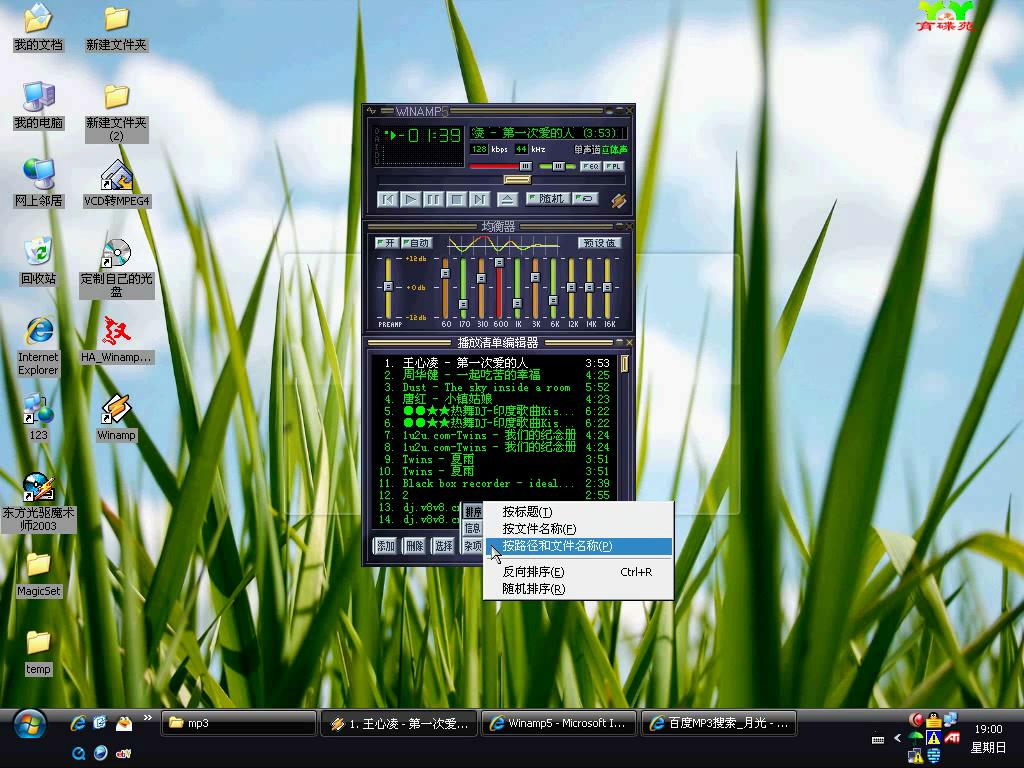Viewport: 1024px width, 768px height.
Task: Open the 我的电脑 desktop icon
Action: (x=39, y=106)
